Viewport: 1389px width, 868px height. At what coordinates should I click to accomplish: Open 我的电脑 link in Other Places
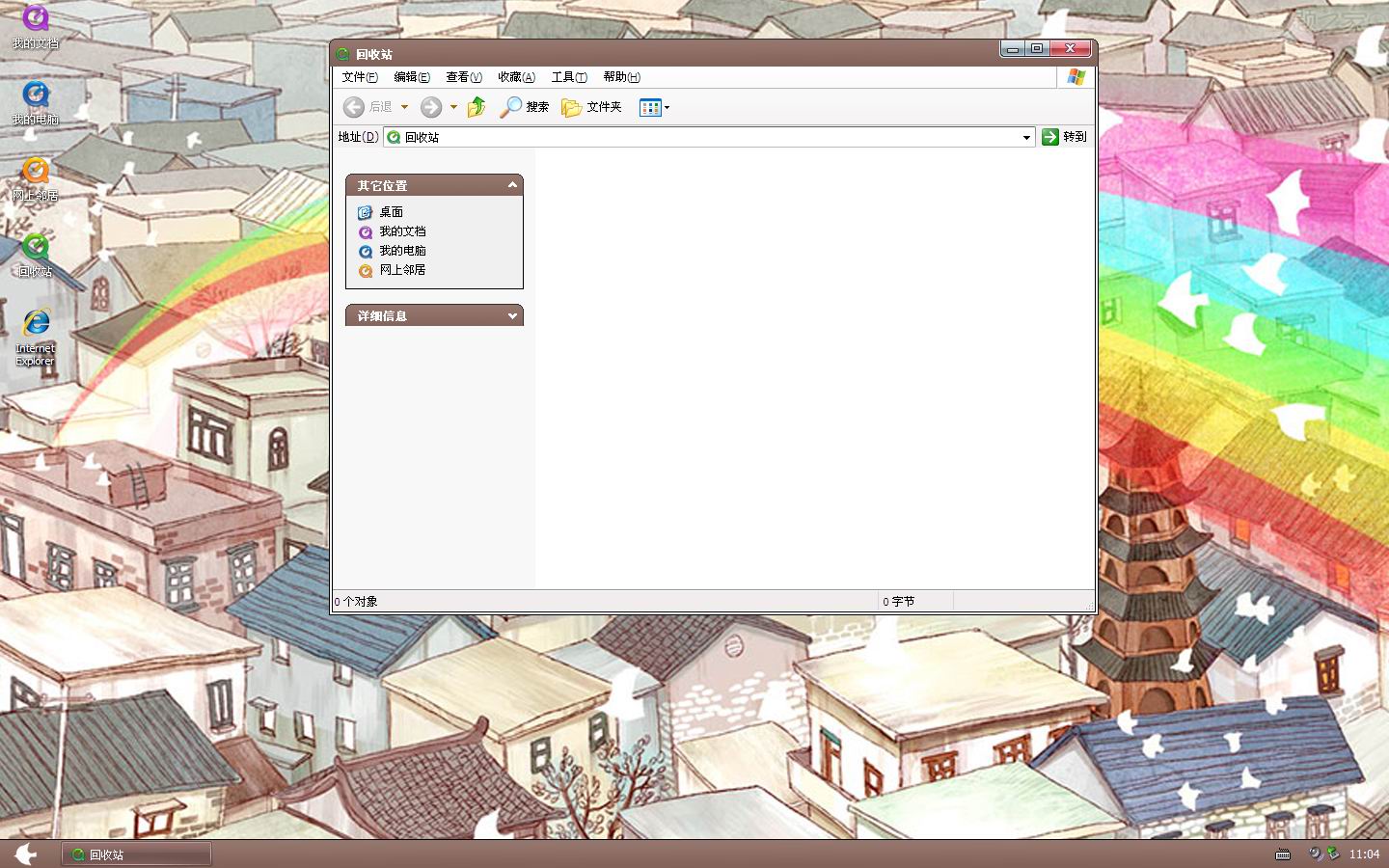click(x=402, y=251)
